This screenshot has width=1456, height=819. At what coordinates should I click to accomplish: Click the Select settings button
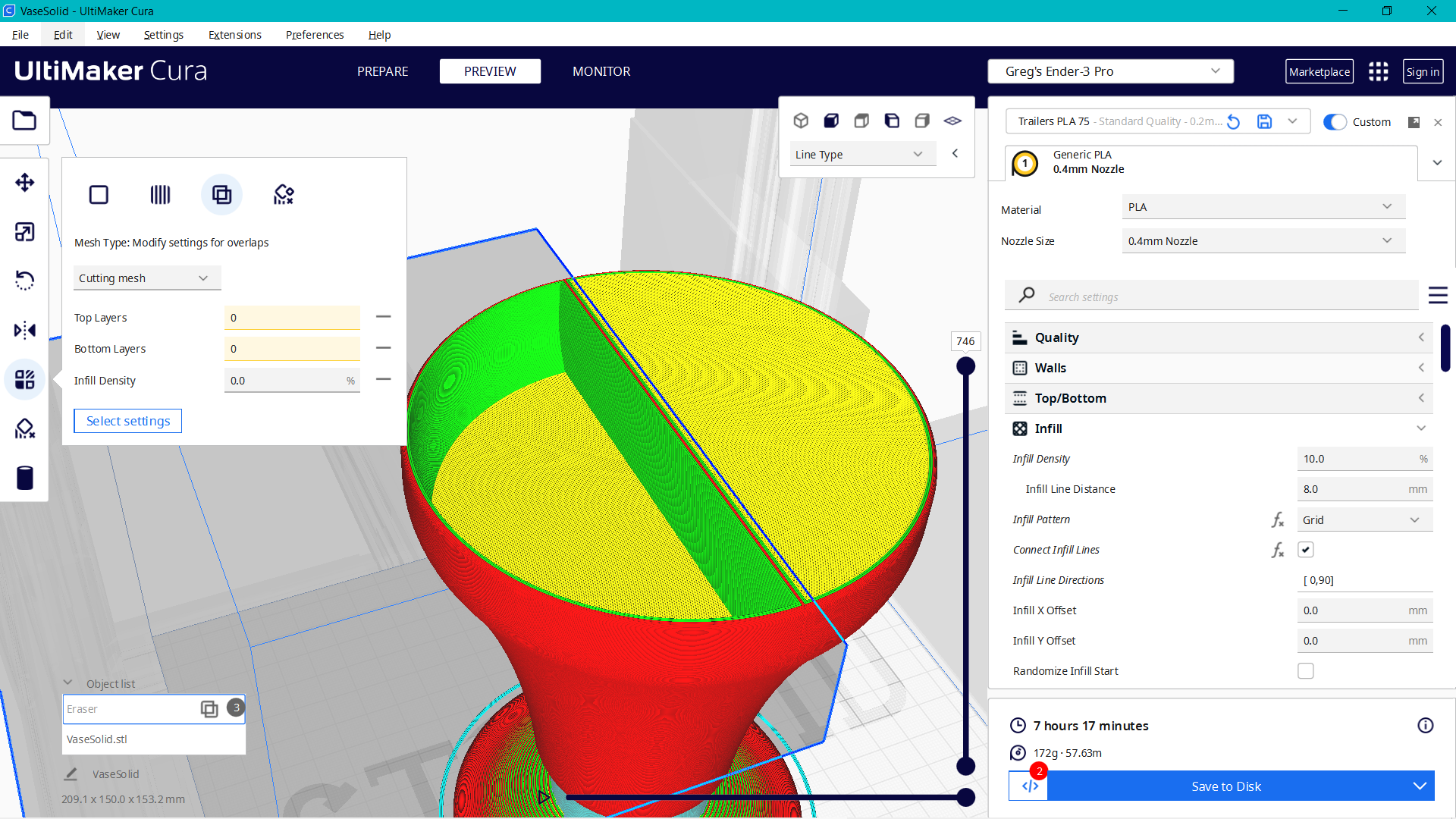pyautogui.click(x=127, y=421)
